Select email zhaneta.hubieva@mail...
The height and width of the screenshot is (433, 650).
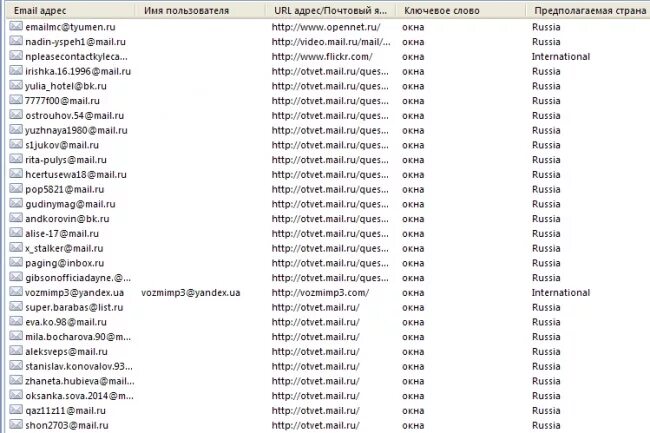80,381
